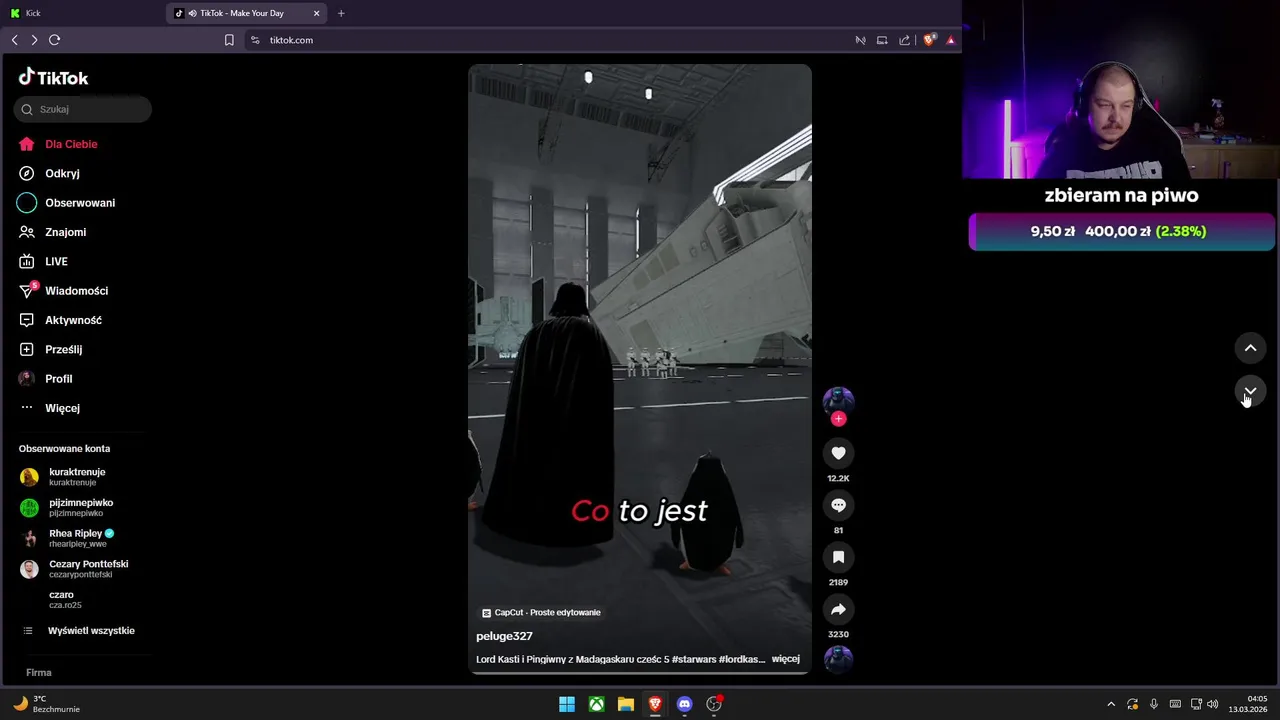Viewport: 1280px width, 720px height.
Task: Click Obserwowane konta heading
Action: click(64, 449)
